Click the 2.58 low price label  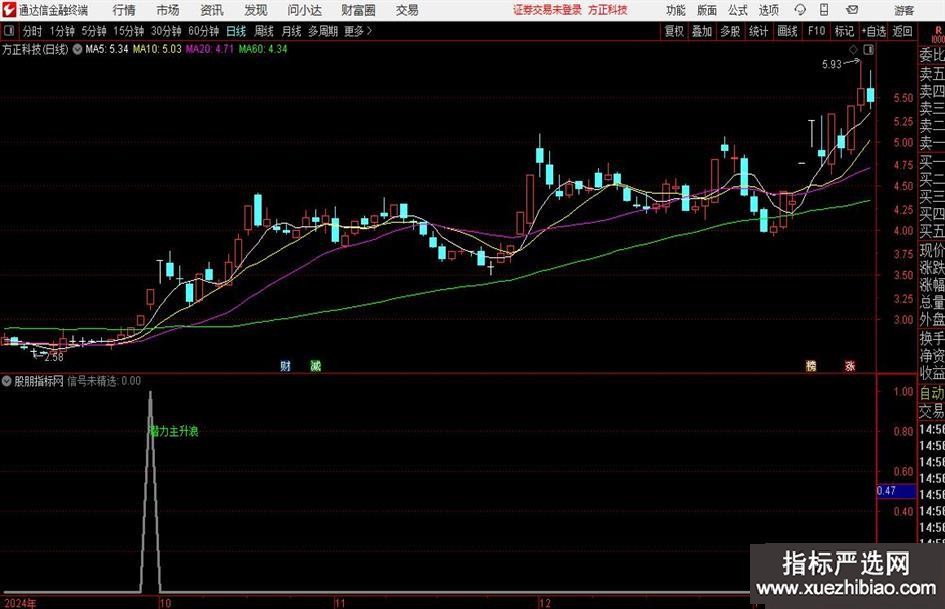(54, 357)
